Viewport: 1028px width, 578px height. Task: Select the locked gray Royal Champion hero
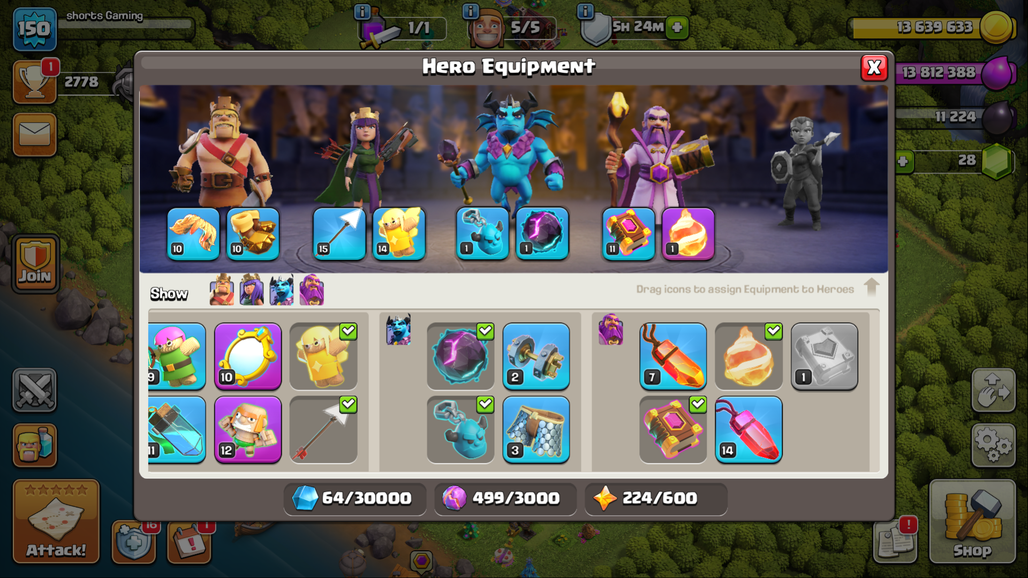coord(802,174)
